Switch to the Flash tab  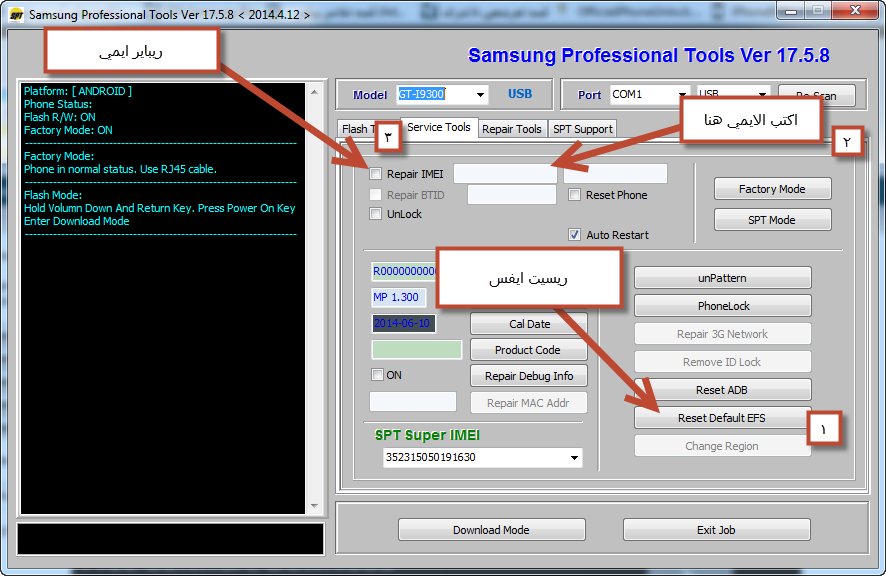click(356, 129)
